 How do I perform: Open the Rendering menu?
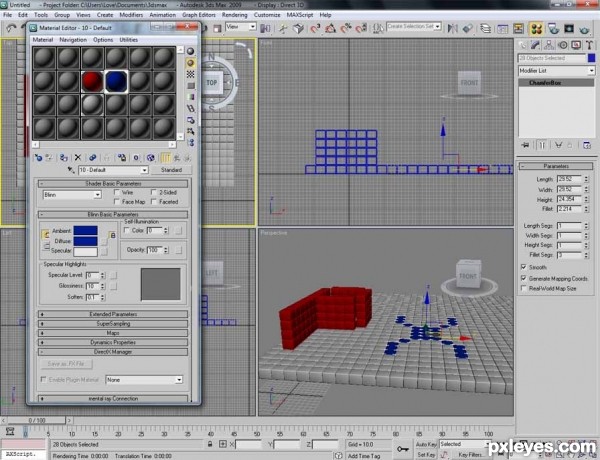tap(235, 15)
